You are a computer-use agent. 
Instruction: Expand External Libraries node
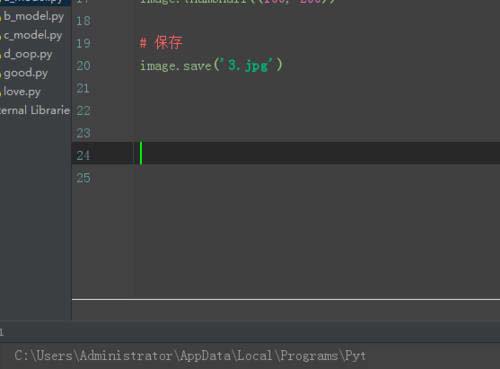click(x=35, y=110)
